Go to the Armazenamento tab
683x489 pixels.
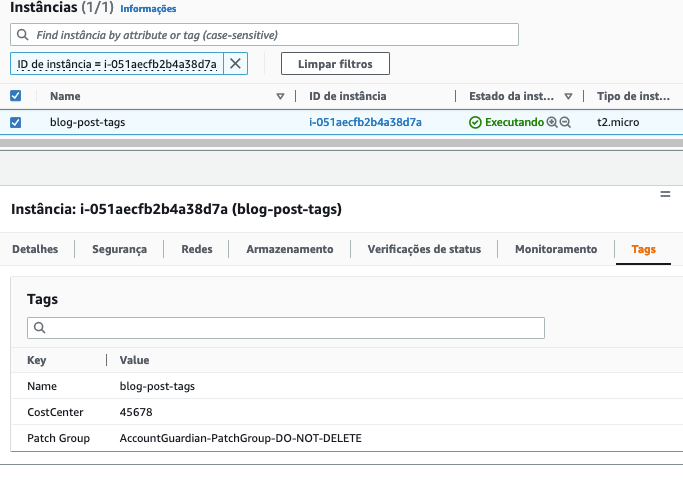pyautogui.click(x=290, y=249)
